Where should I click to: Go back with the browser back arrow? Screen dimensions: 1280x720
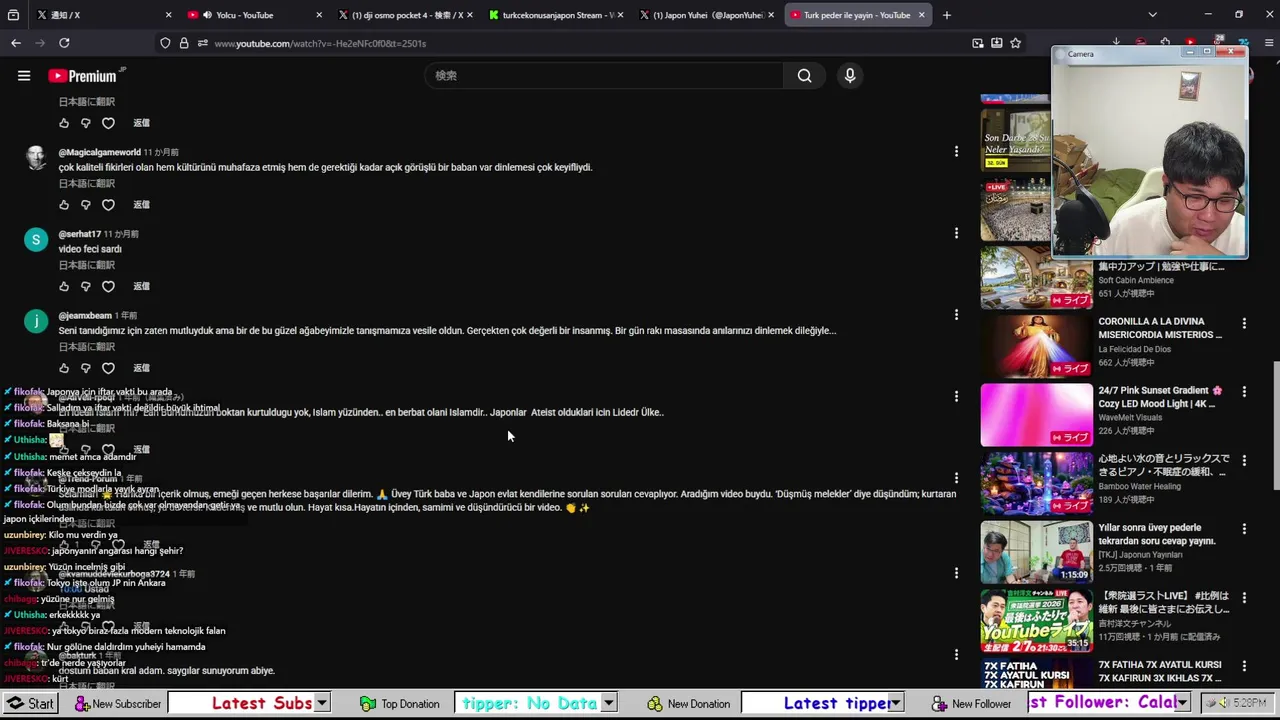tap(16, 43)
